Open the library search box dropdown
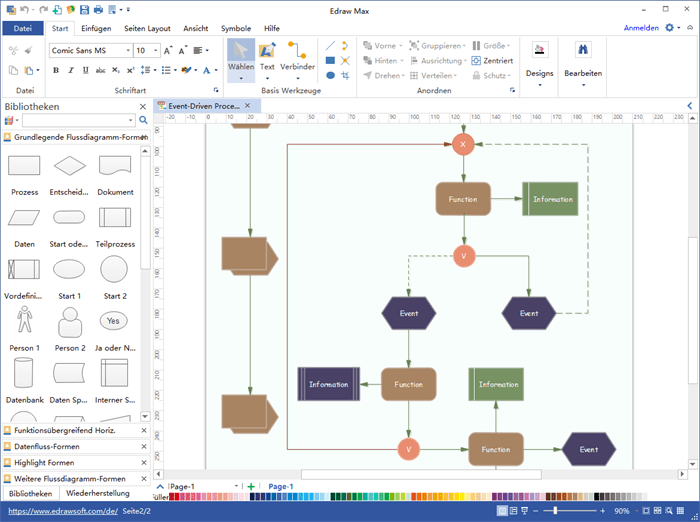Image resolution: width=700 pixels, height=522 pixels. (130, 120)
